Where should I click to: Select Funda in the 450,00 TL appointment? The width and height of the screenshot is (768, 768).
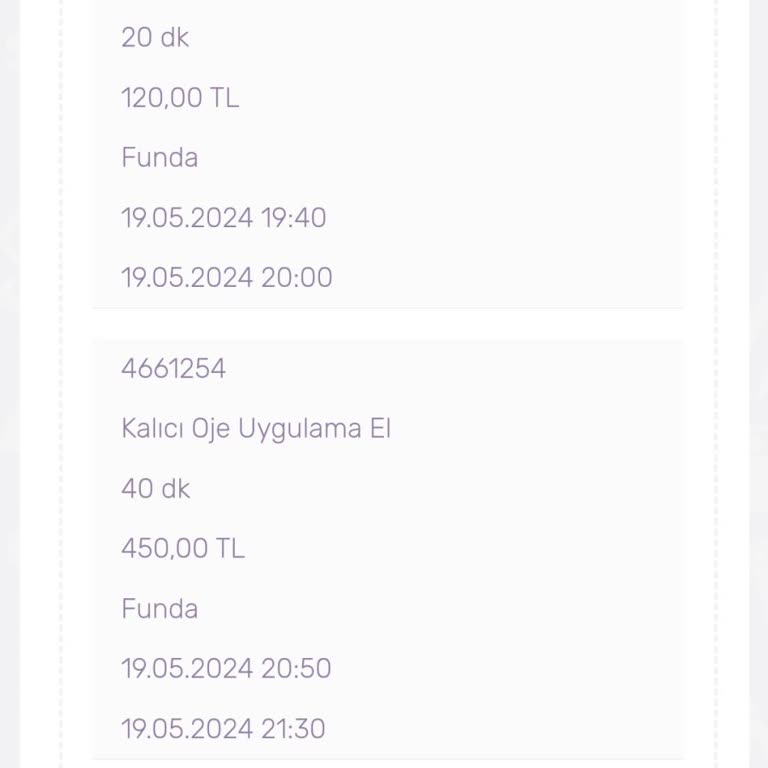159,609
